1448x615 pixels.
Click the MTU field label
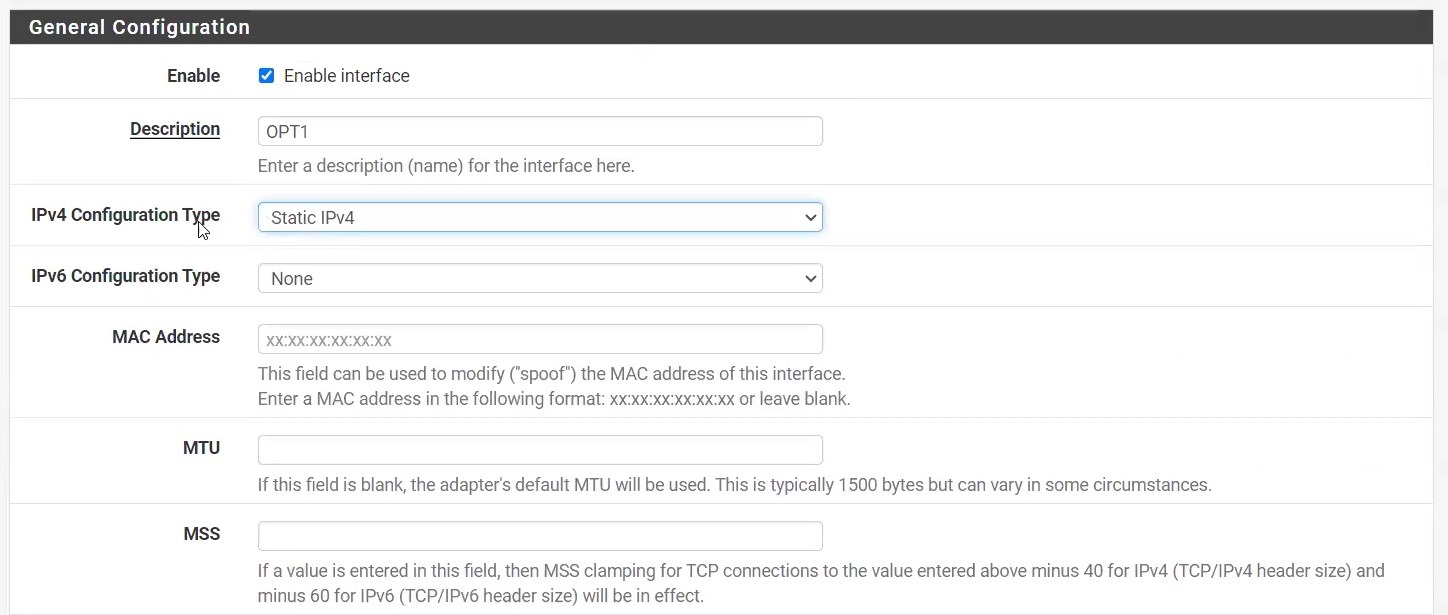tap(201, 448)
